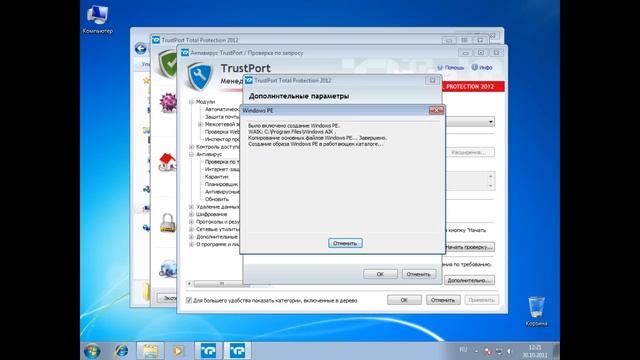This screenshot has height=360, width=640.
Task: Click the blue back arrow in rear window
Action: point(140,49)
